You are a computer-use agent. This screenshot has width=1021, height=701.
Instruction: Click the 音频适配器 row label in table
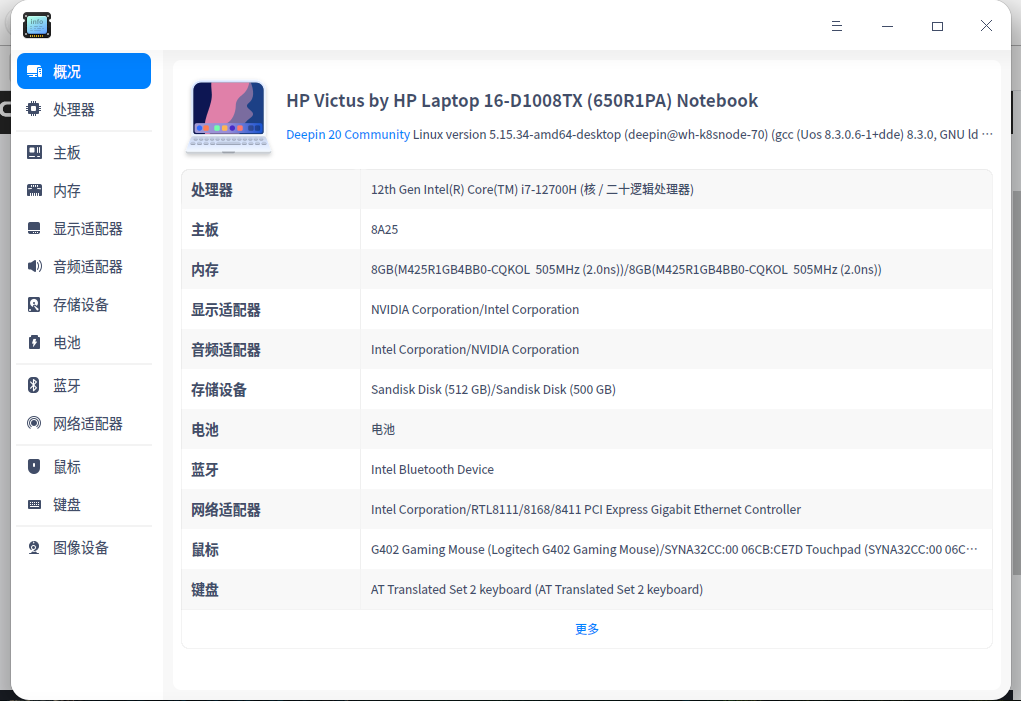(x=225, y=350)
